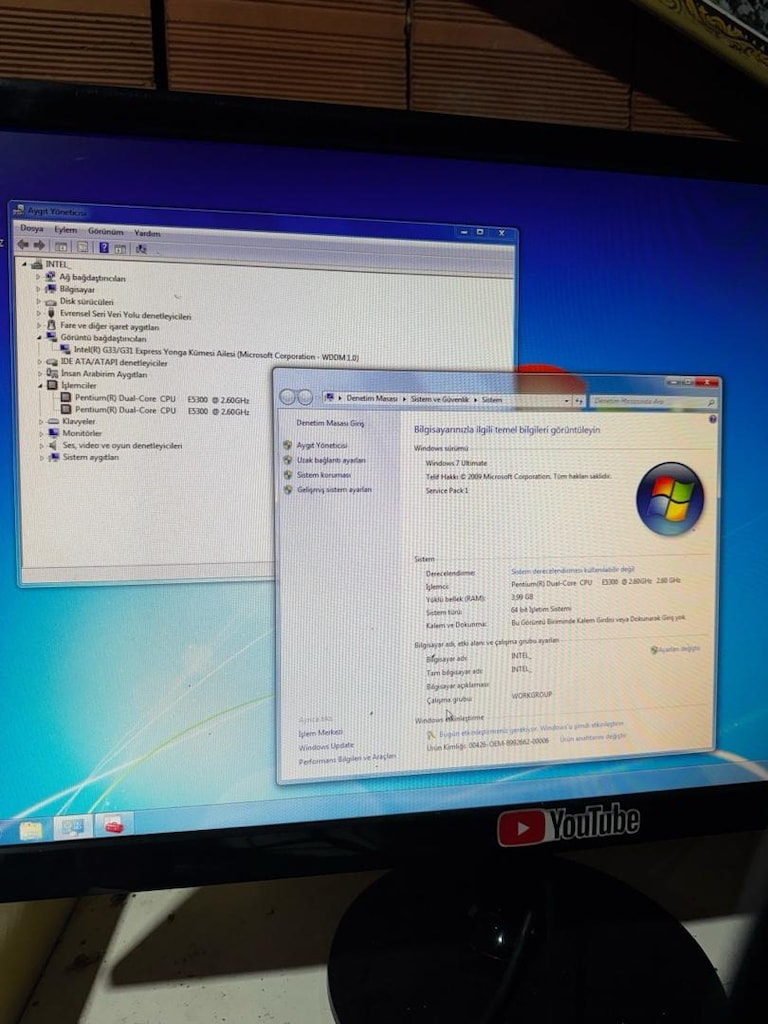Click Denetim Masası in the breadcrumb
The image size is (768, 1024).
(372, 398)
